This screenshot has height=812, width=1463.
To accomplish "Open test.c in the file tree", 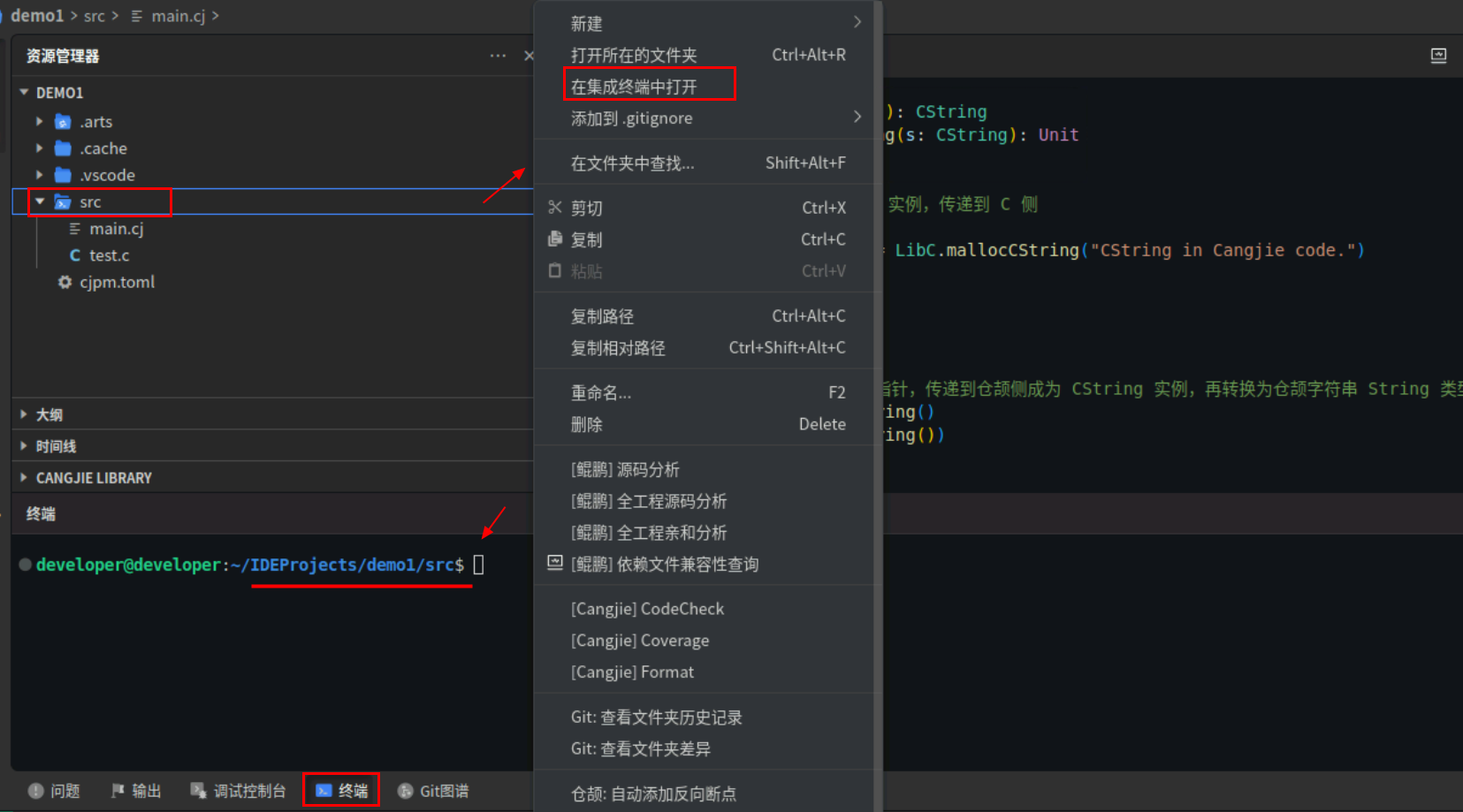I will (109, 255).
